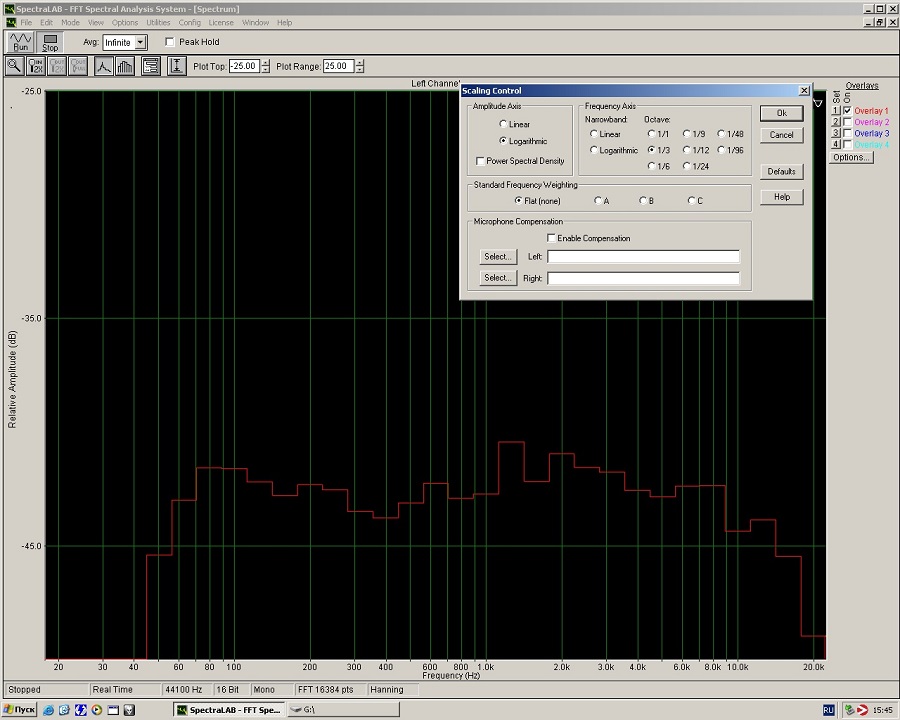Click the Zoom In 2X icon
The image size is (900, 720).
pos(36,66)
